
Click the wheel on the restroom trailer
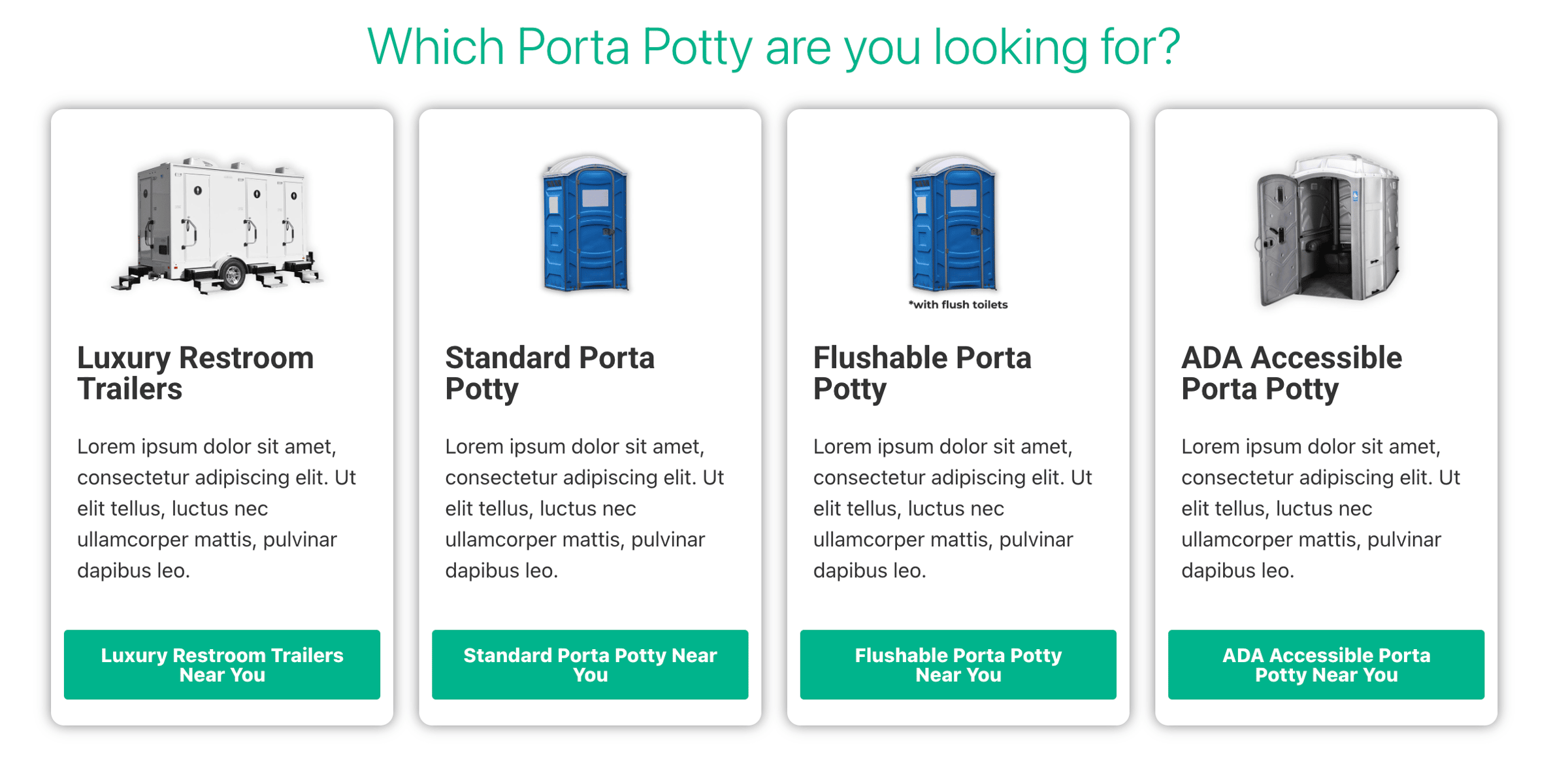[233, 275]
